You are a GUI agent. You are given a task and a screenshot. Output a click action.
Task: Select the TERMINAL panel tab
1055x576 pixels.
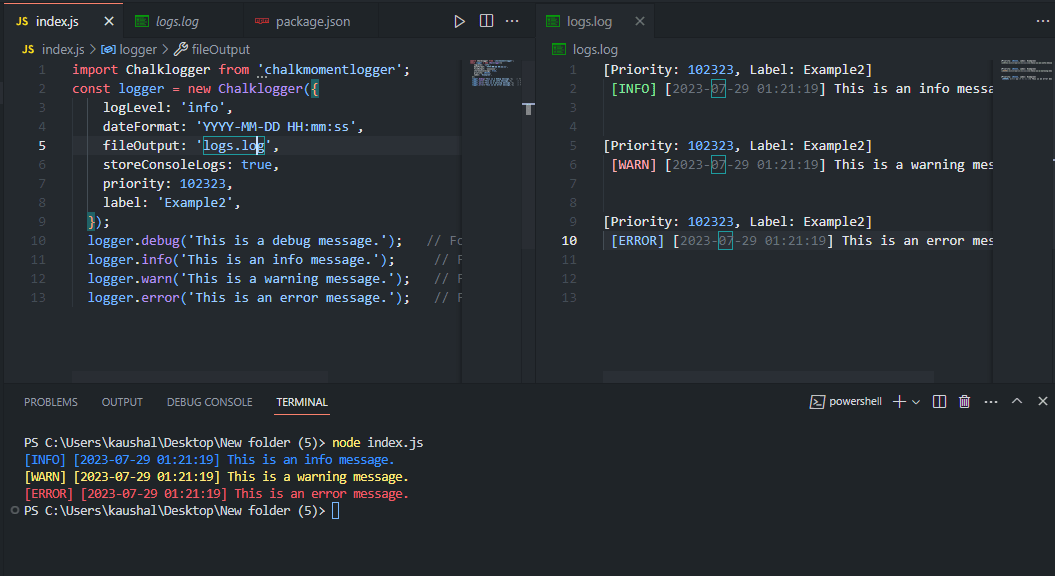click(x=302, y=402)
